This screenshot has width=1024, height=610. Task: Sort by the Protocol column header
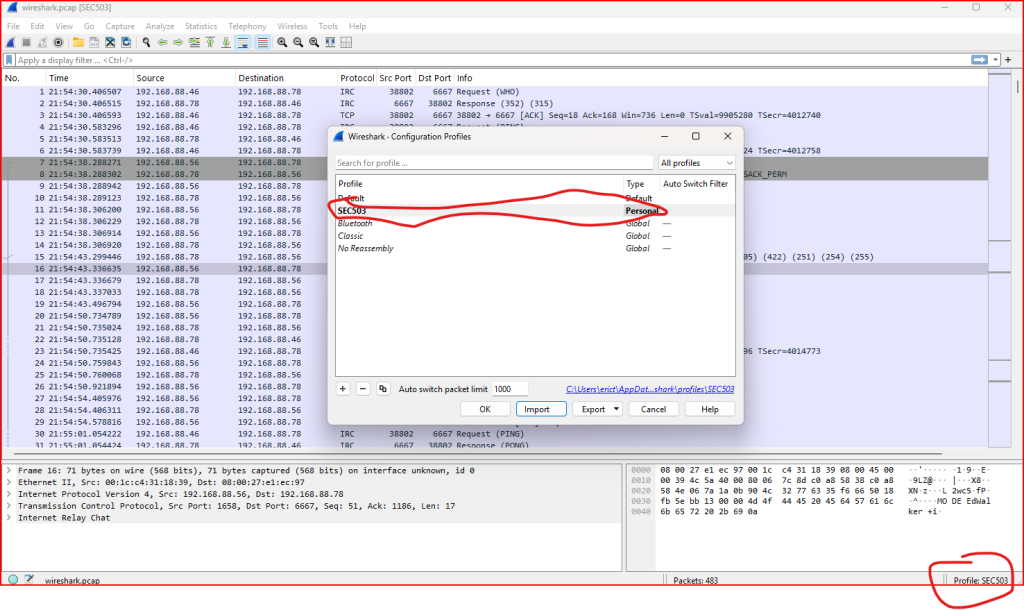point(357,78)
